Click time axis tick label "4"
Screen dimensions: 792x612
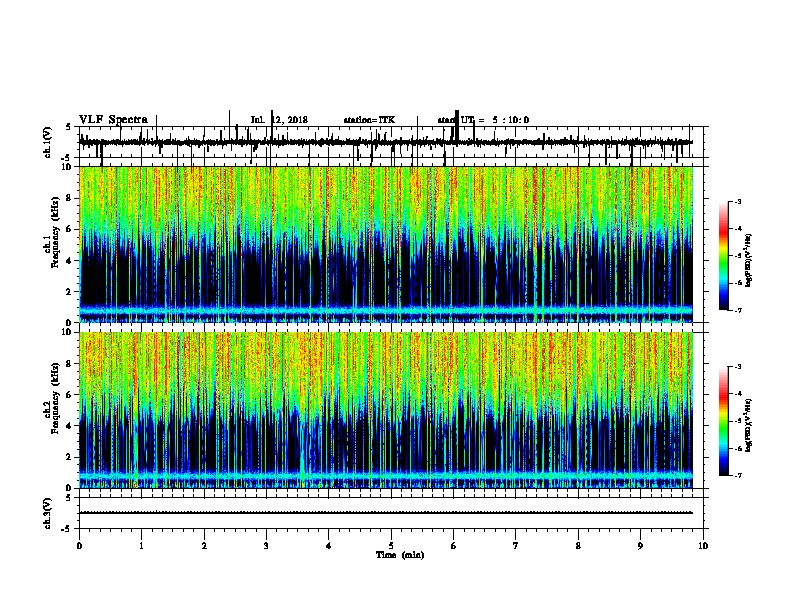(x=329, y=546)
